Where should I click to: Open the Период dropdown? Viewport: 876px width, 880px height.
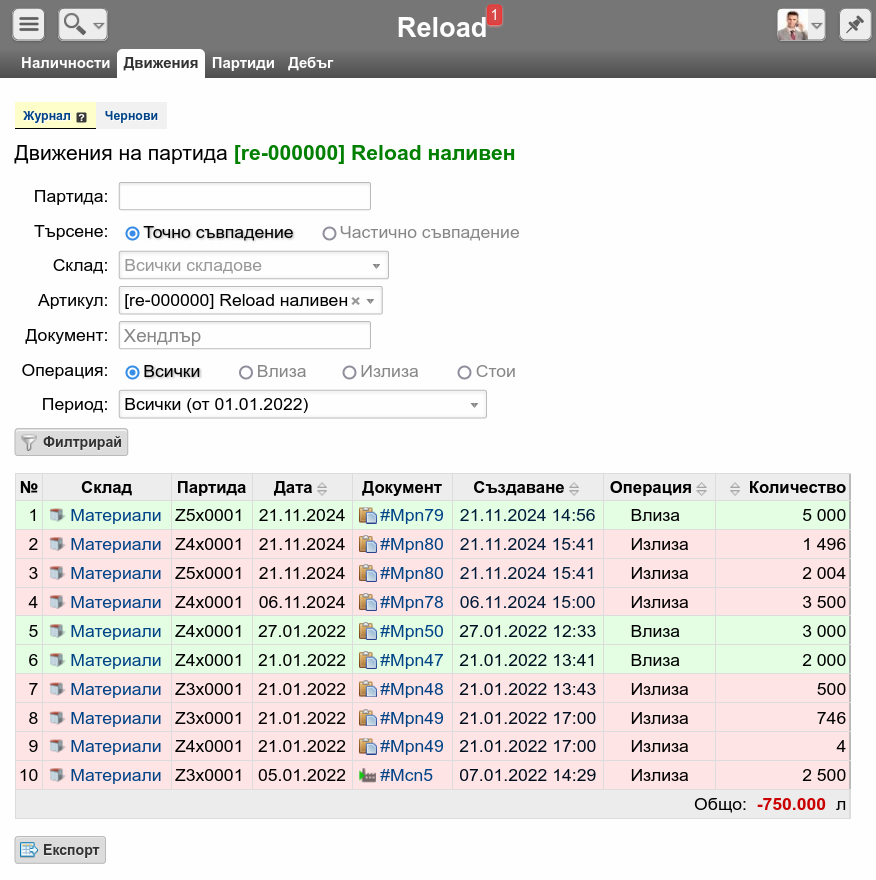tap(474, 405)
